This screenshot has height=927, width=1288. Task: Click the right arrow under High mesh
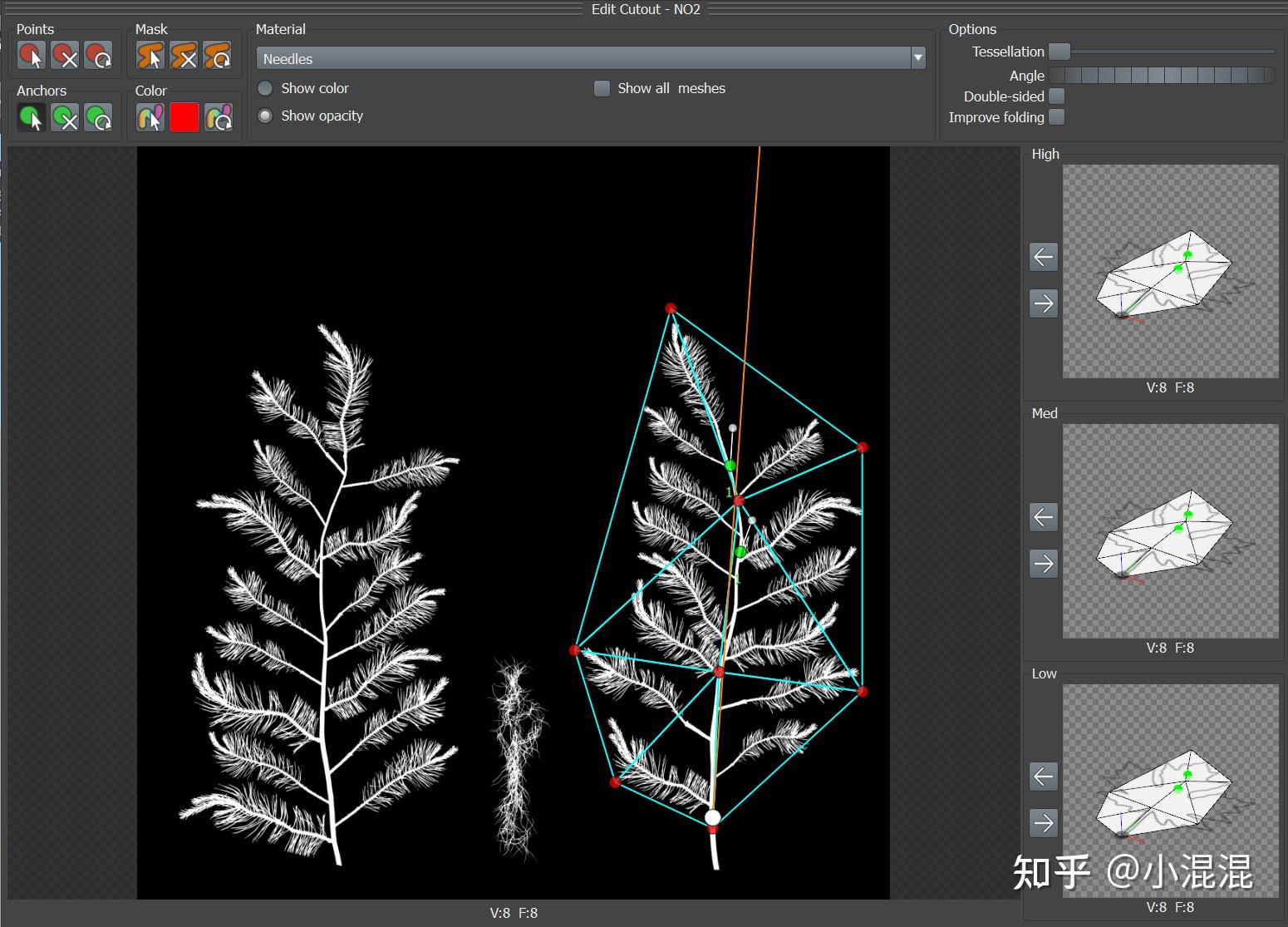point(1044,303)
